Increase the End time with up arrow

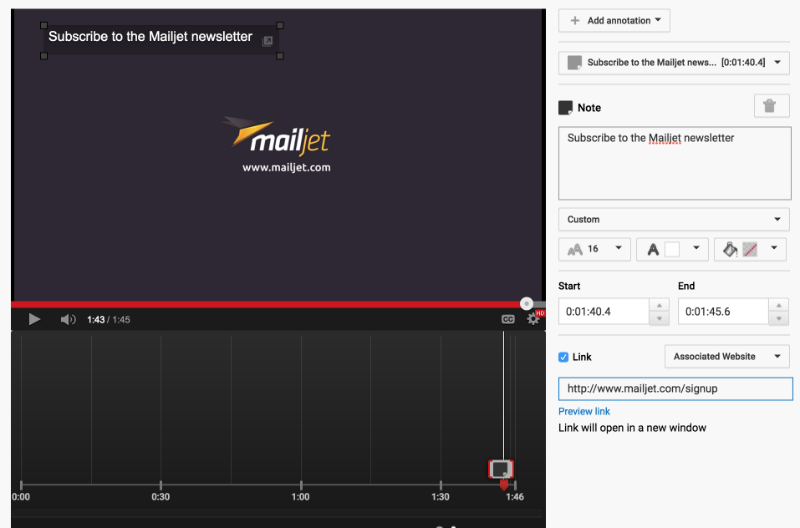[x=779, y=305]
